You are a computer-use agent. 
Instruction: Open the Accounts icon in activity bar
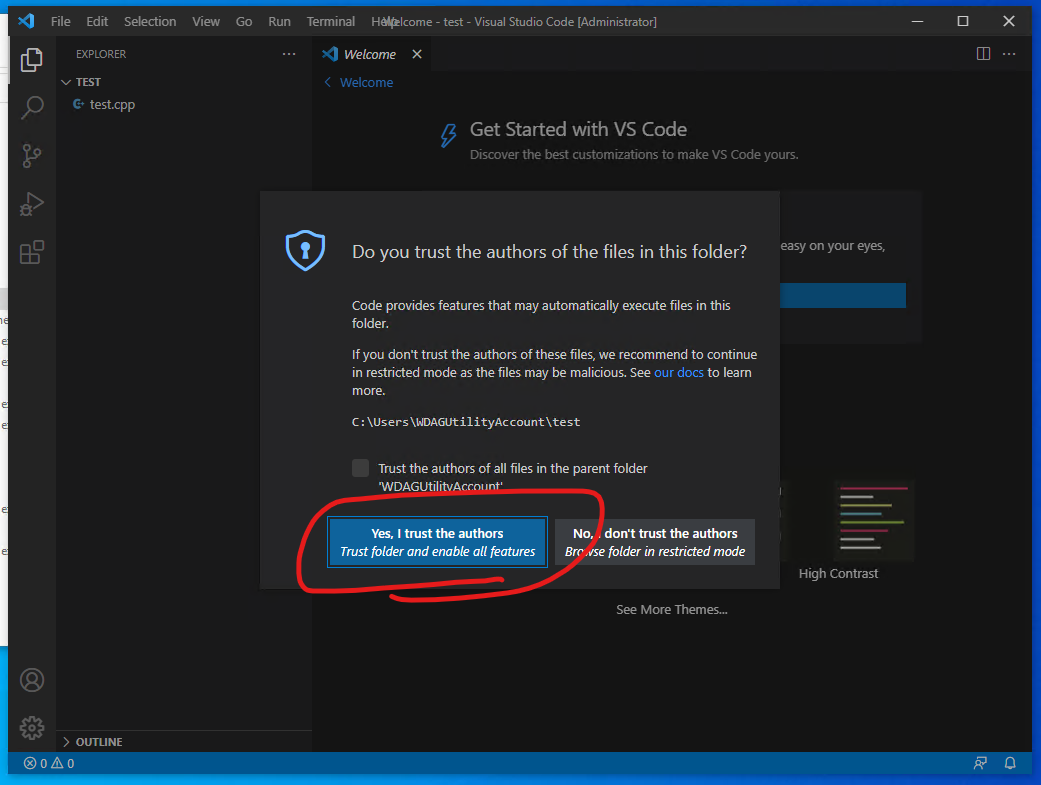(x=31, y=680)
